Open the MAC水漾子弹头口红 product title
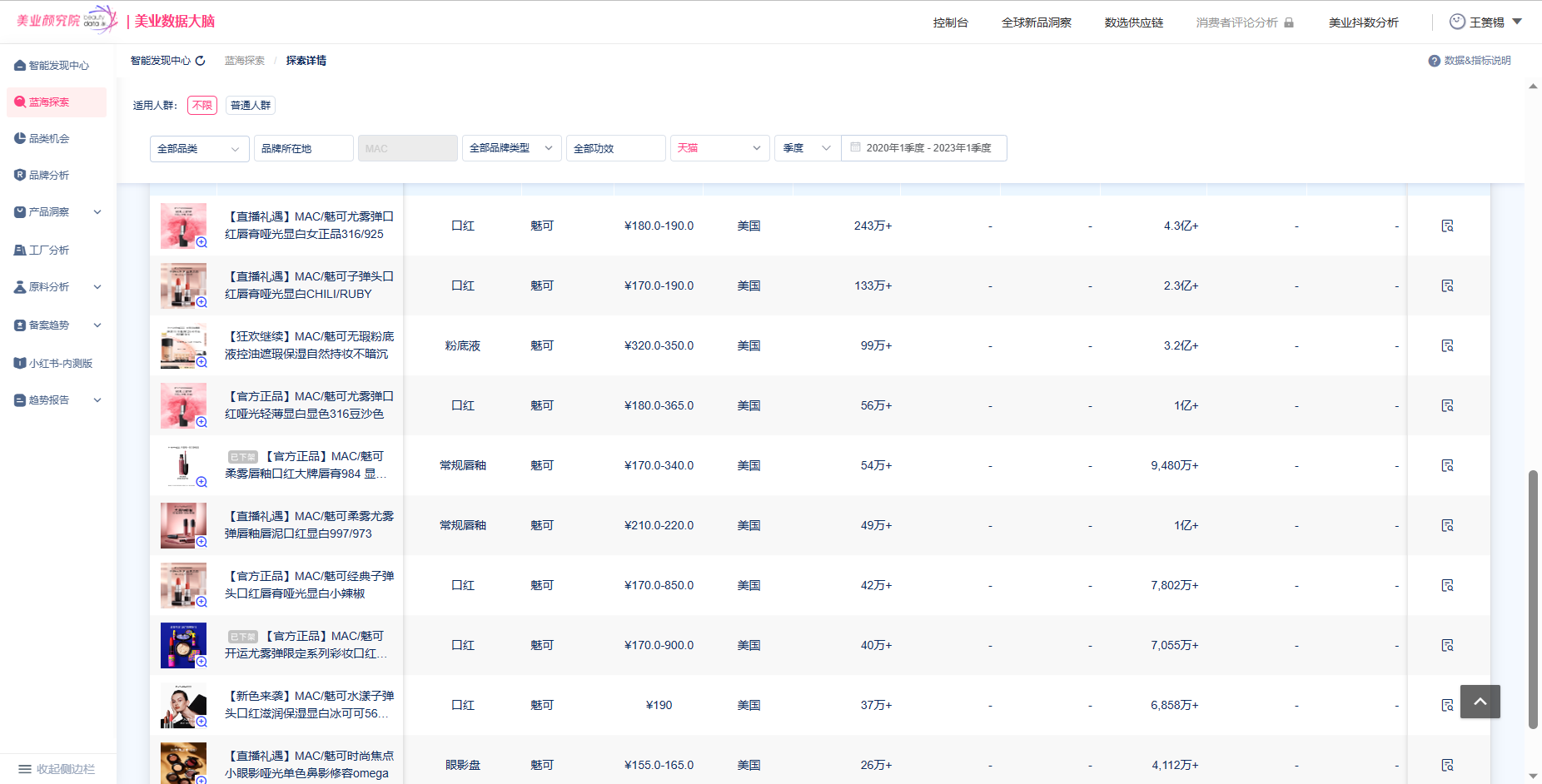 (x=309, y=704)
